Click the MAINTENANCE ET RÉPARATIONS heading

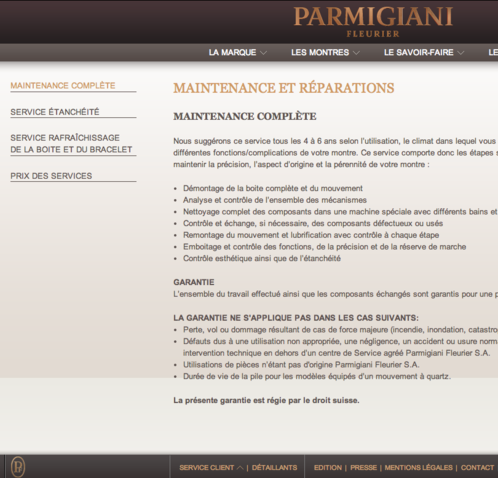pyautogui.click(x=284, y=88)
